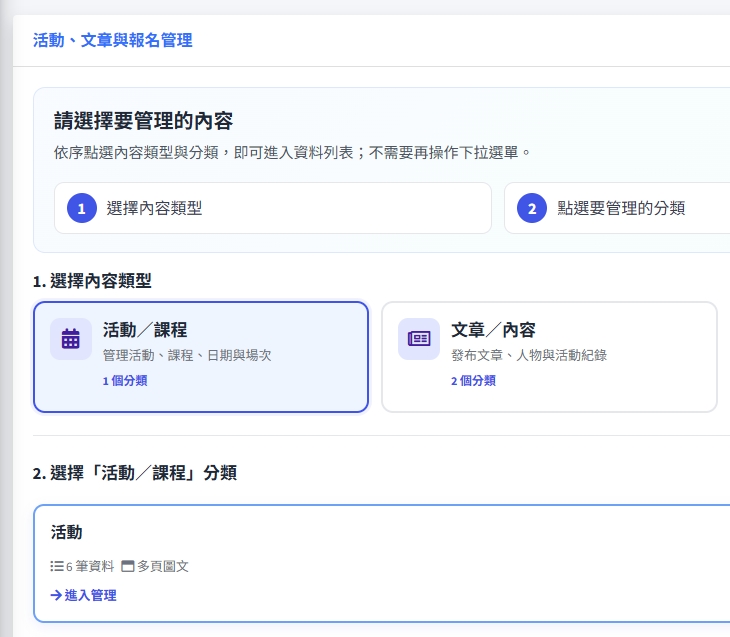Click the step 2 number badge
730x637 pixels.
532,208
